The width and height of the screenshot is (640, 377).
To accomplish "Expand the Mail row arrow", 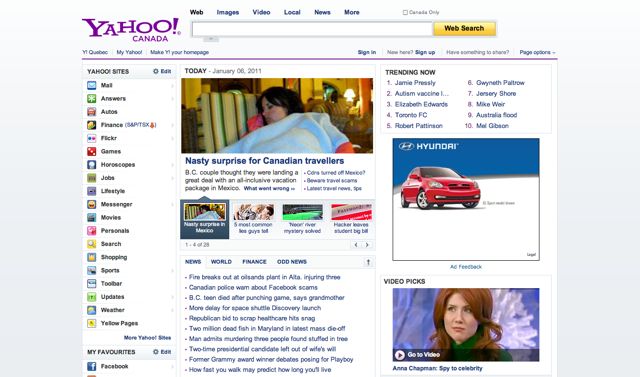I will (x=172, y=86).
